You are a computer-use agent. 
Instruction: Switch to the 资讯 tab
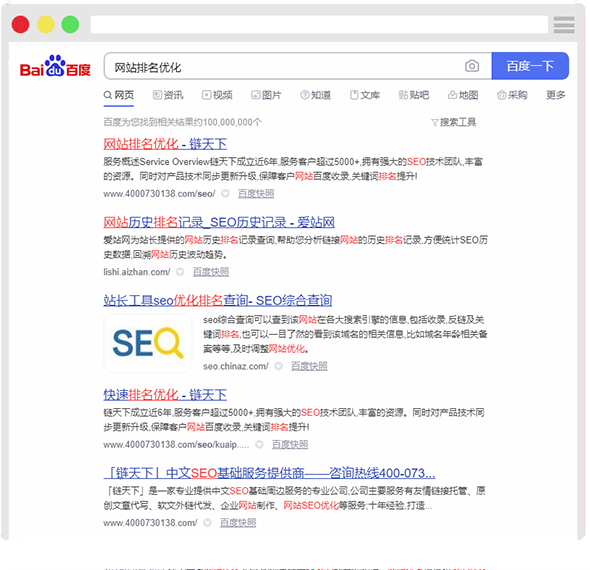(x=168, y=95)
